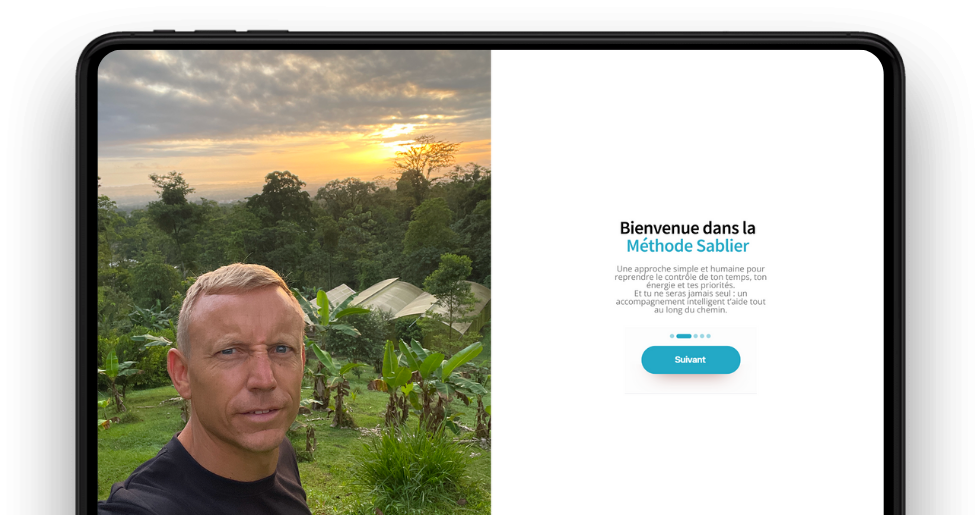Tap the man's face in photo
Image resolution: width=980 pixels, height=515 pixels.
245,369
